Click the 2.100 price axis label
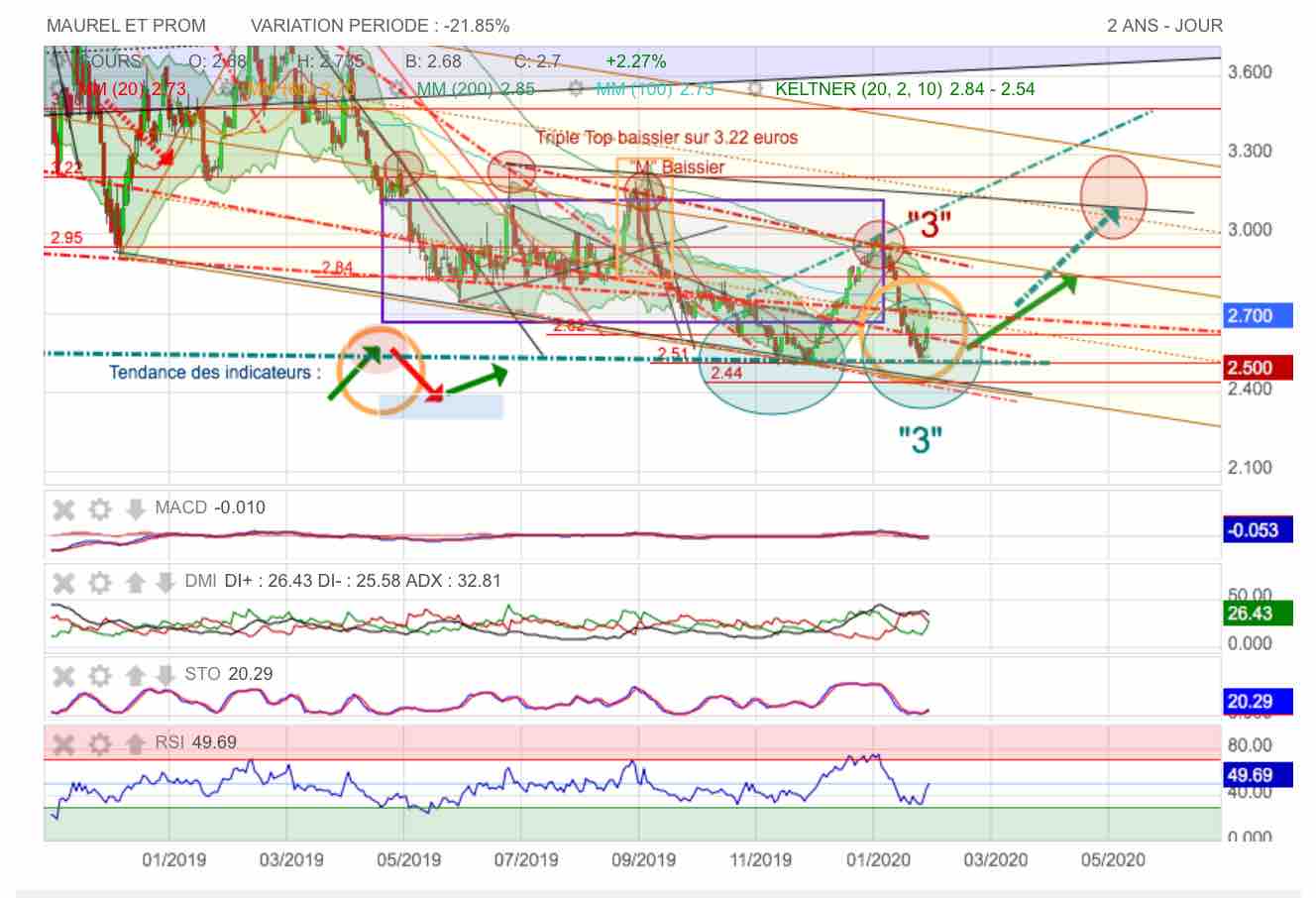This screenshot has height=898, width=1316. click(x=1250, y=468)
